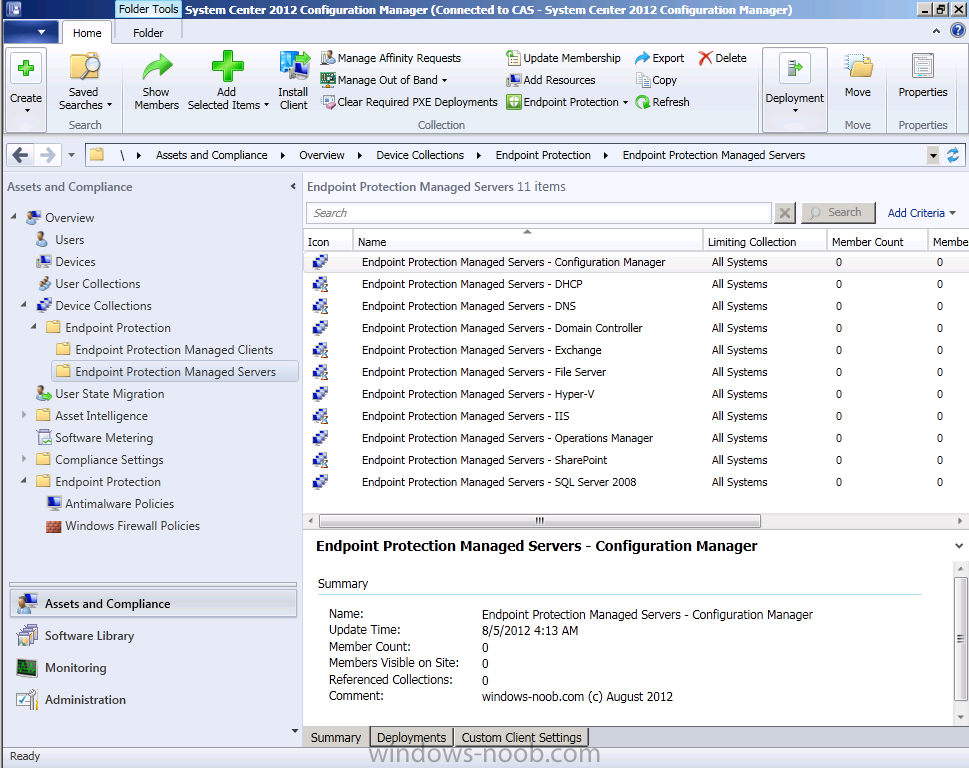Click the horizontal scrollbar of the list
The height and width of the screenshot is (768, 969).
click(x=540, y=521)
